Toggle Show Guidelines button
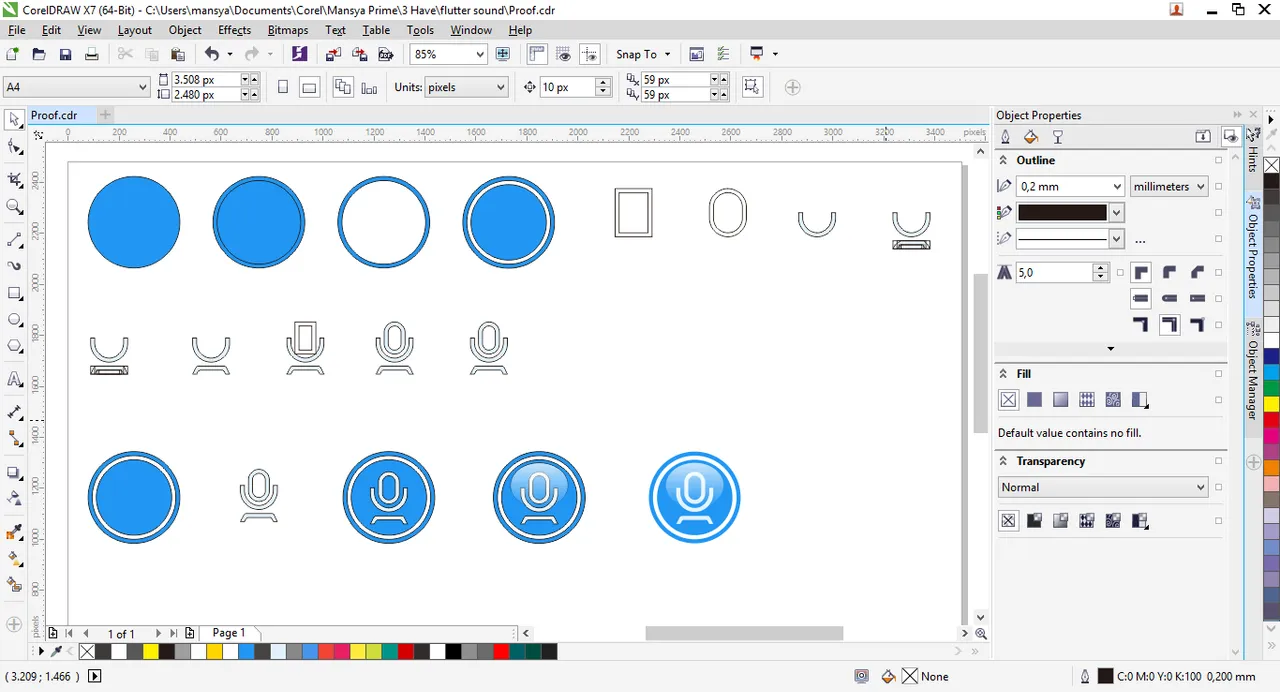The width and height of the screenshot is (1280, 692). [x=590, y=54]
